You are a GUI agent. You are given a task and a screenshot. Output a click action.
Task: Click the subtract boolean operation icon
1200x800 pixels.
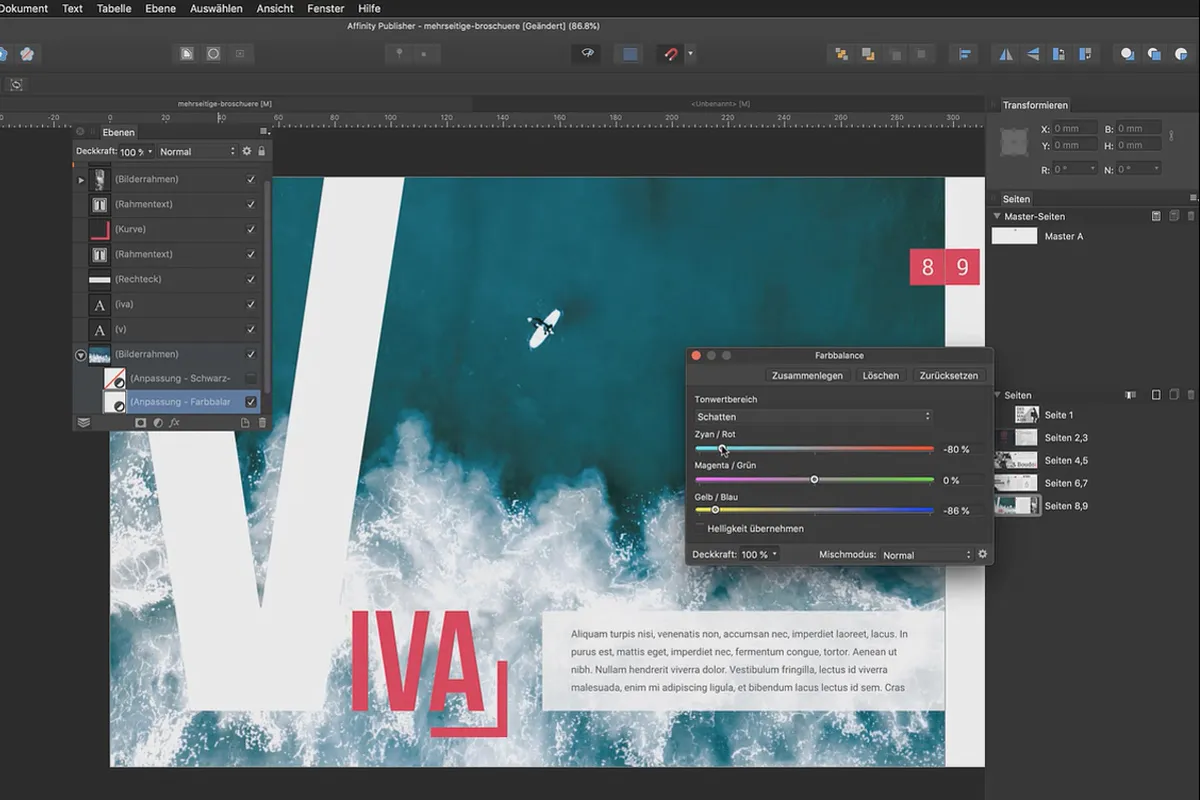[1154, 54]
